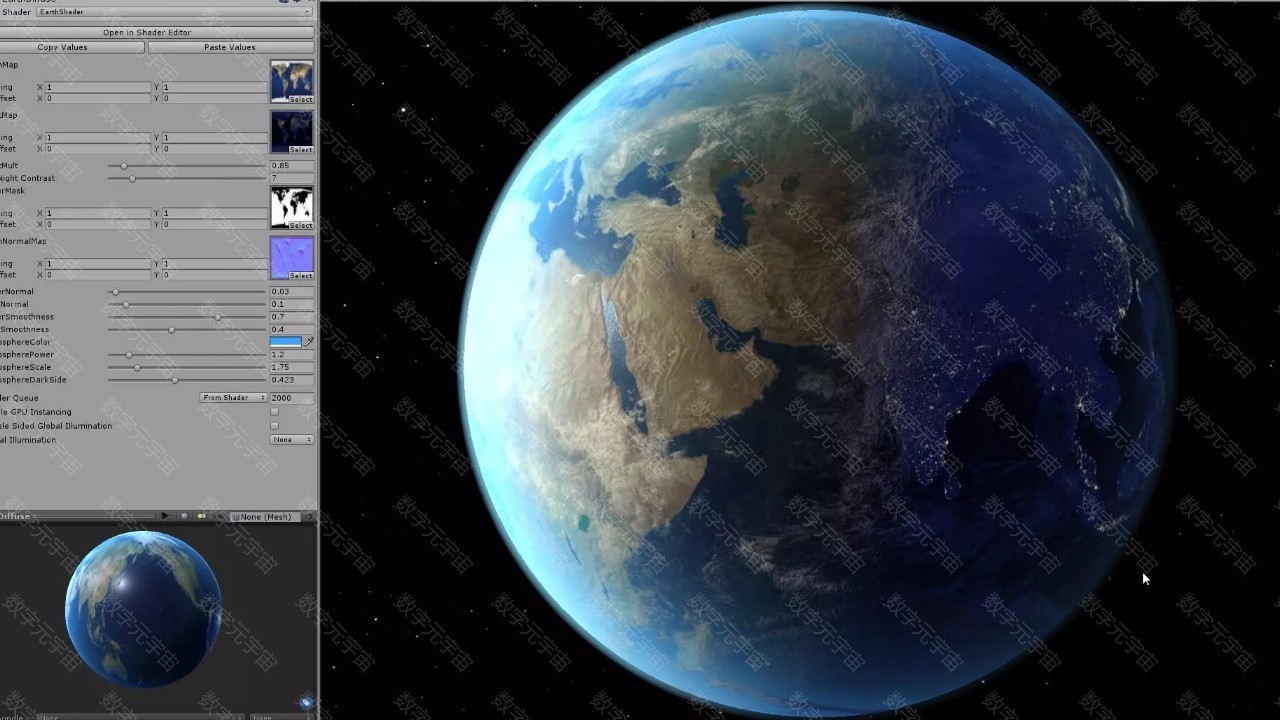Open the Shader dropdown showing EarthShader
The width and height of the screenshot is (1280, 720).
pos(174,12)
